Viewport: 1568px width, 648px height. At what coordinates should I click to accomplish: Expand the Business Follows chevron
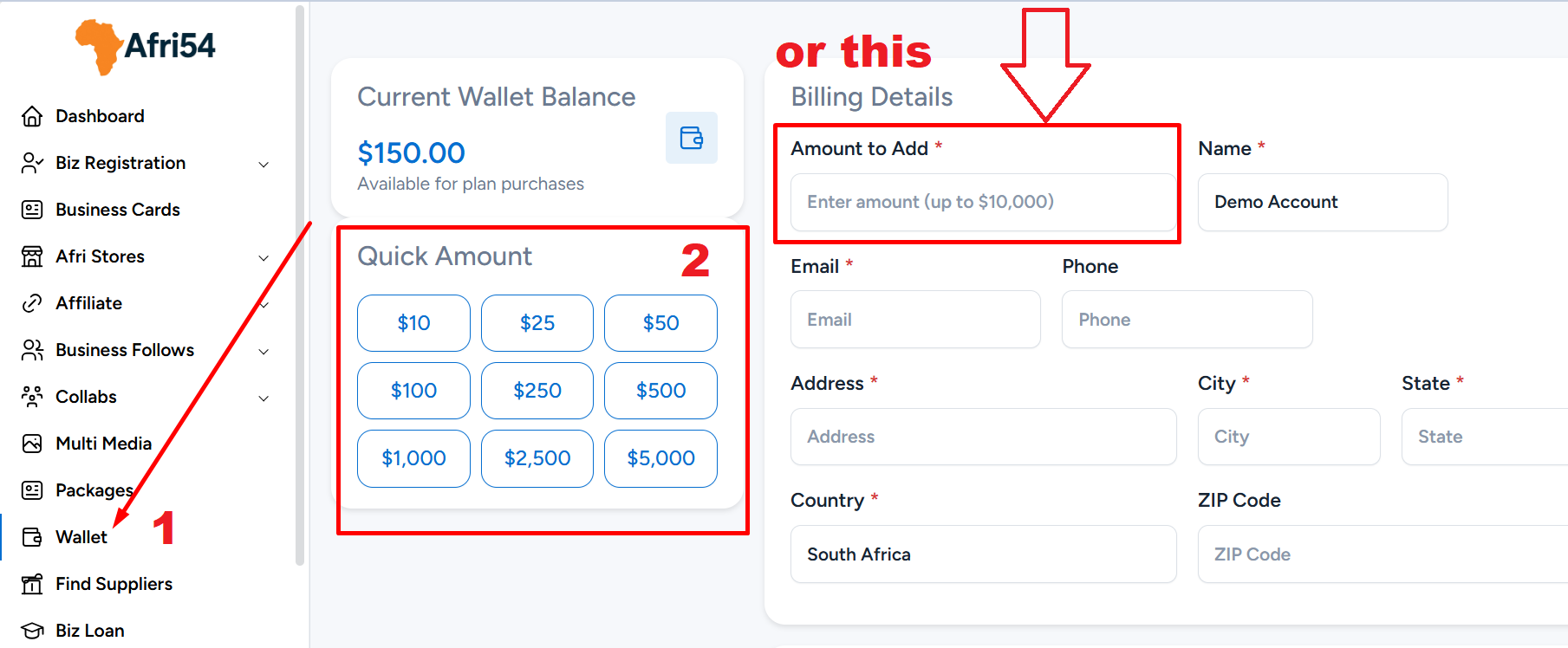point(264,351)
